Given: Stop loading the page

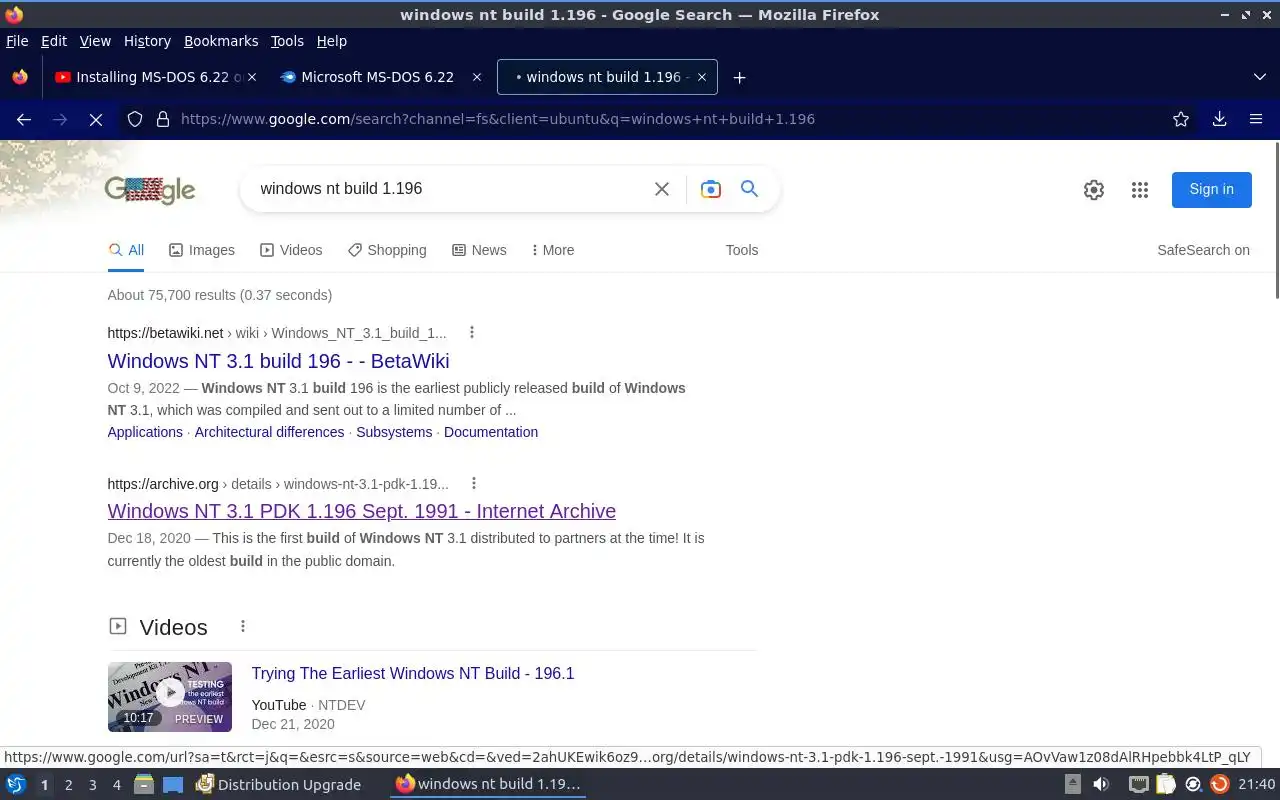Looking at the screenshot, I should click(x=96, y=119).
